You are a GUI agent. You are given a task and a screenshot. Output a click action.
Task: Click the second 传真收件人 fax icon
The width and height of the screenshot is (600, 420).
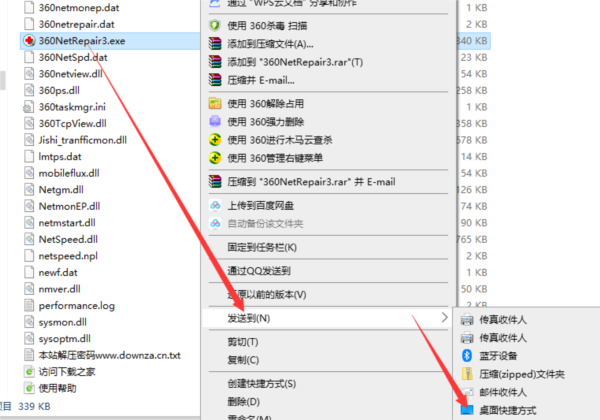point(467,338)
